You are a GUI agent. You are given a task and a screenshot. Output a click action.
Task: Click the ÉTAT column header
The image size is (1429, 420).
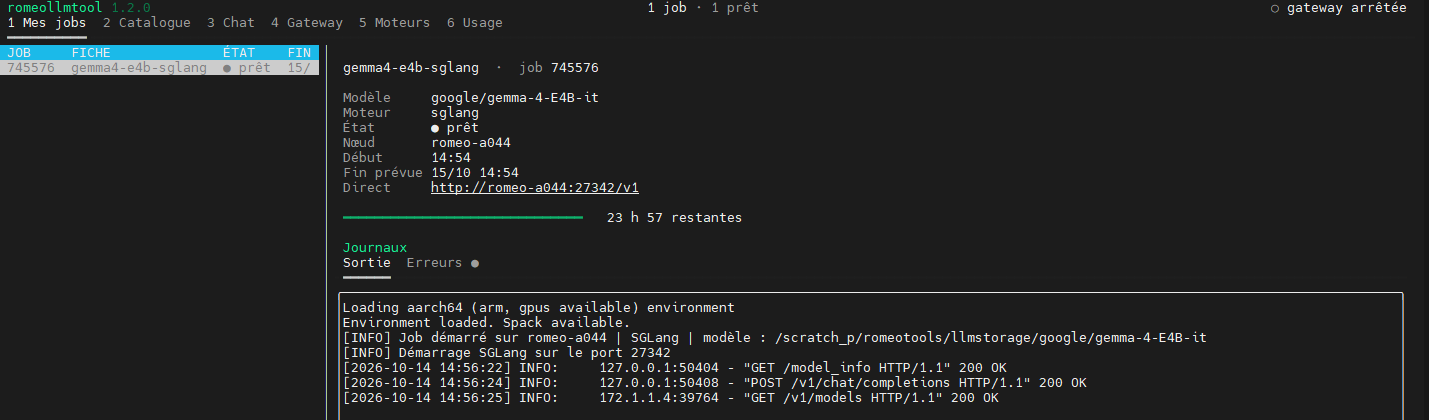coord(239,52)
